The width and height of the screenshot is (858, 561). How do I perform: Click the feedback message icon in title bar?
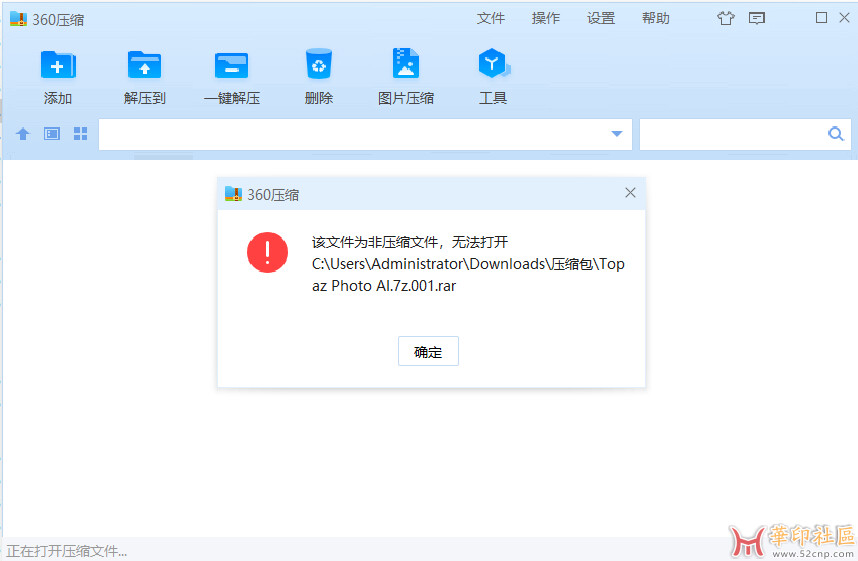[757, 18]
